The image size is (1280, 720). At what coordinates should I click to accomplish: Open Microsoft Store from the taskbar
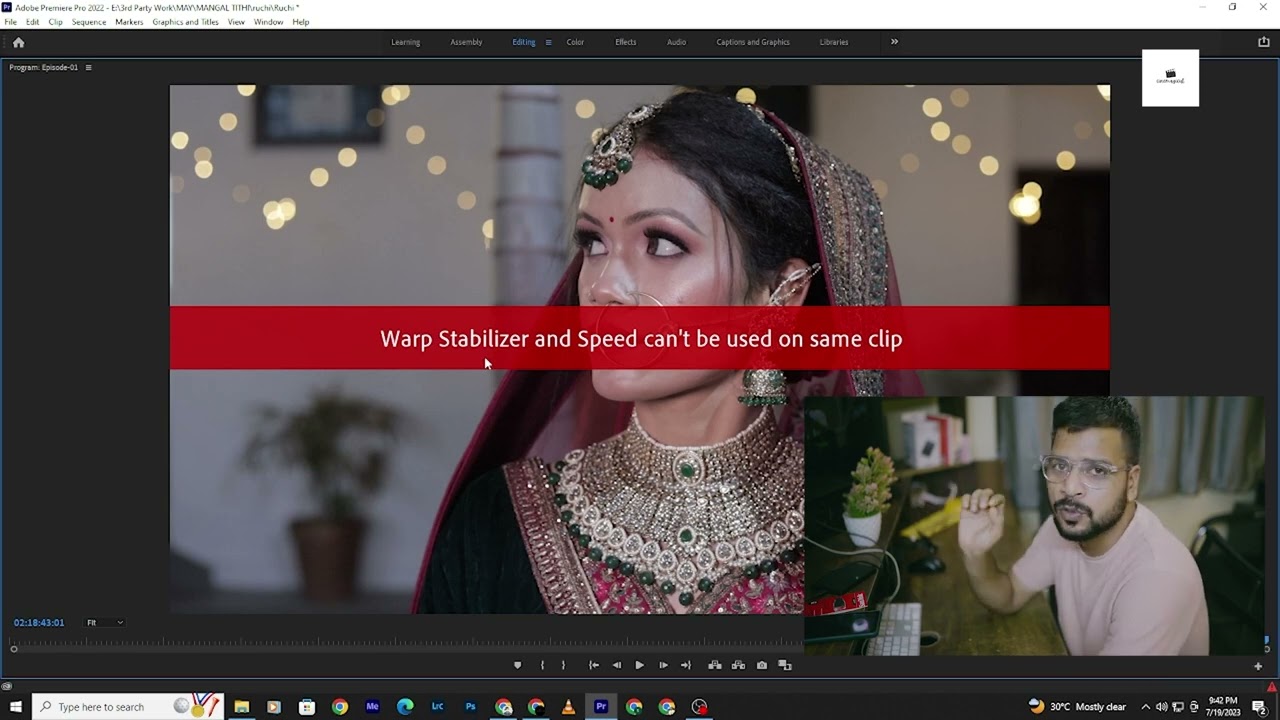pos(307,707)
